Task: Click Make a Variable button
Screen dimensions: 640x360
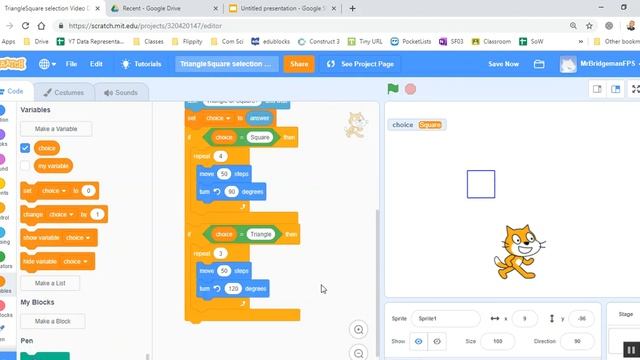Action: [x=56, y=129]
